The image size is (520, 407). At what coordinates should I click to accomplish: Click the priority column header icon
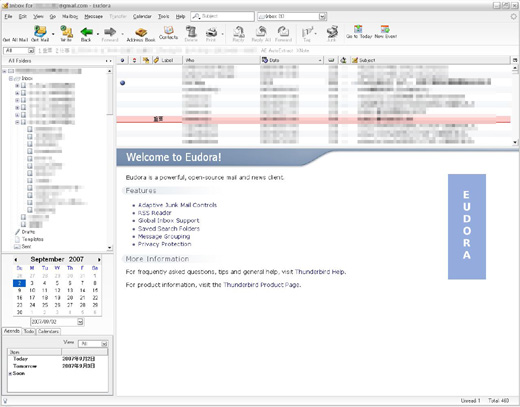(134, 60)
